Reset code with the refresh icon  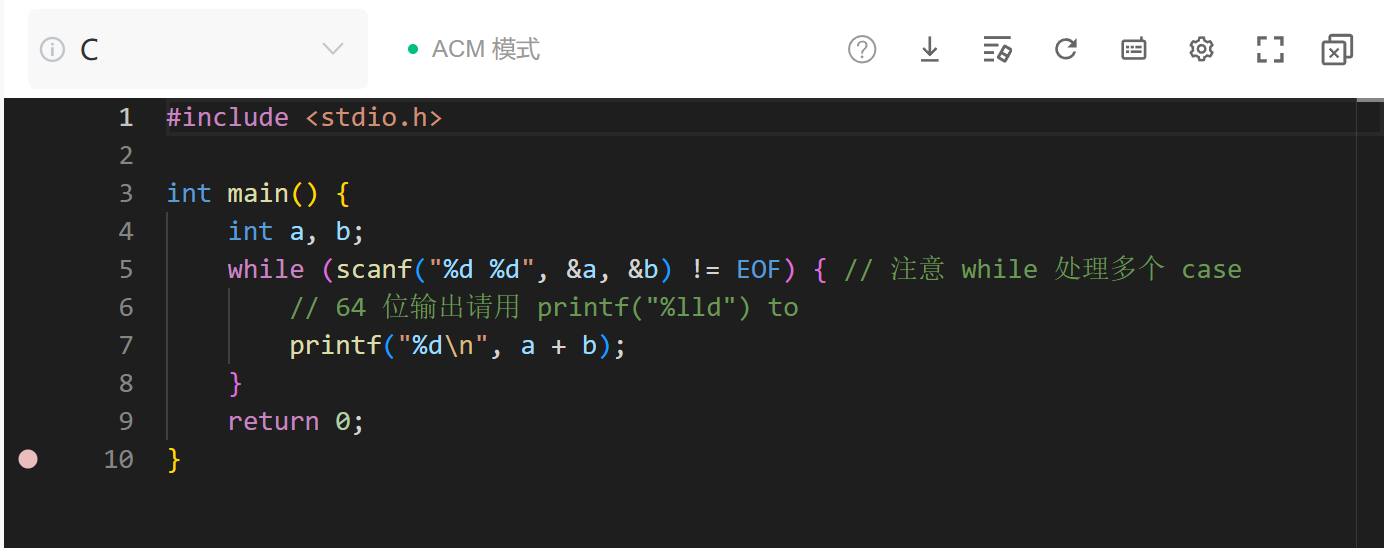point(1066,49)
